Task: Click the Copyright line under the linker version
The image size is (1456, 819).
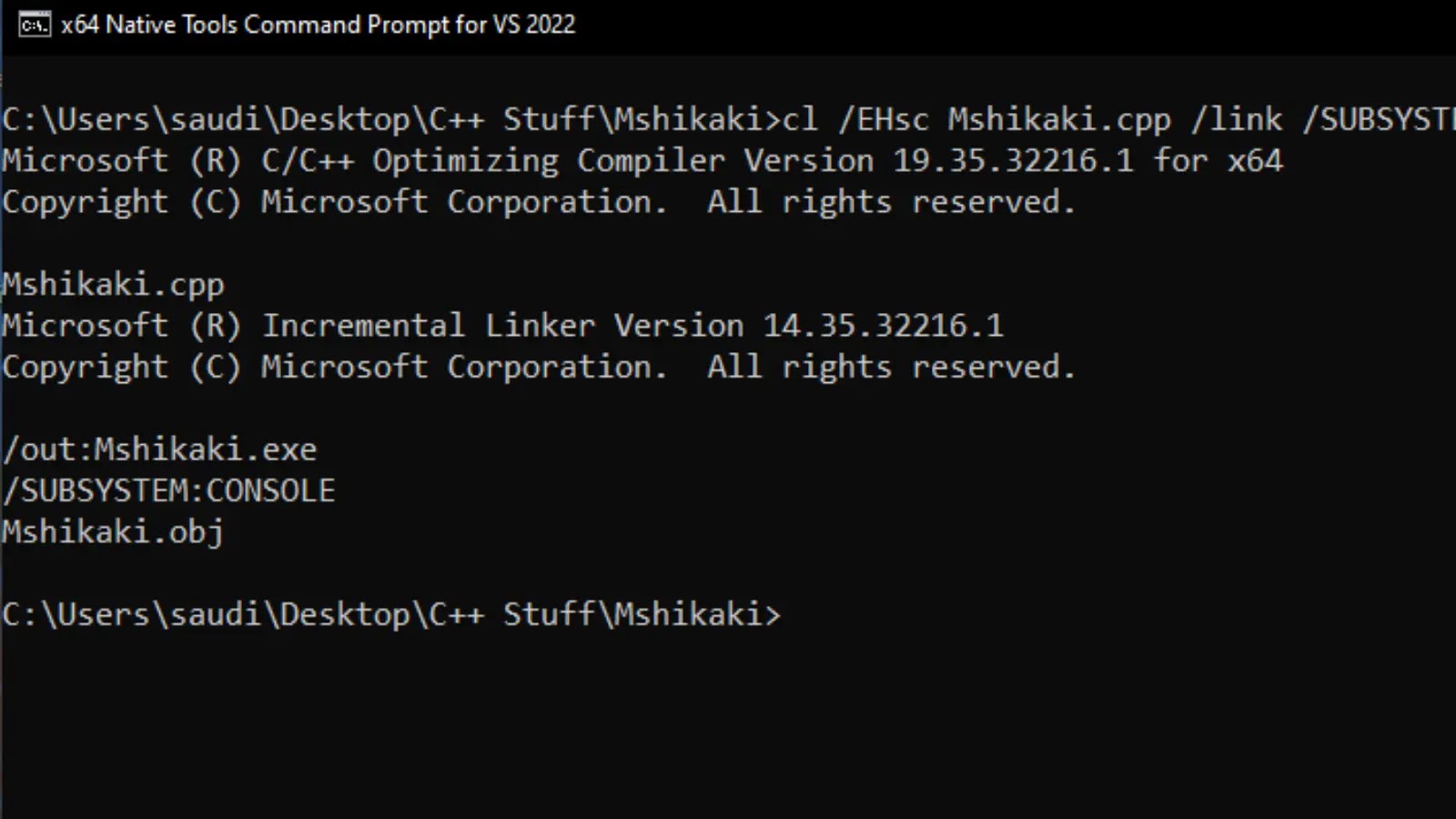Action: [x=539, y=367]
